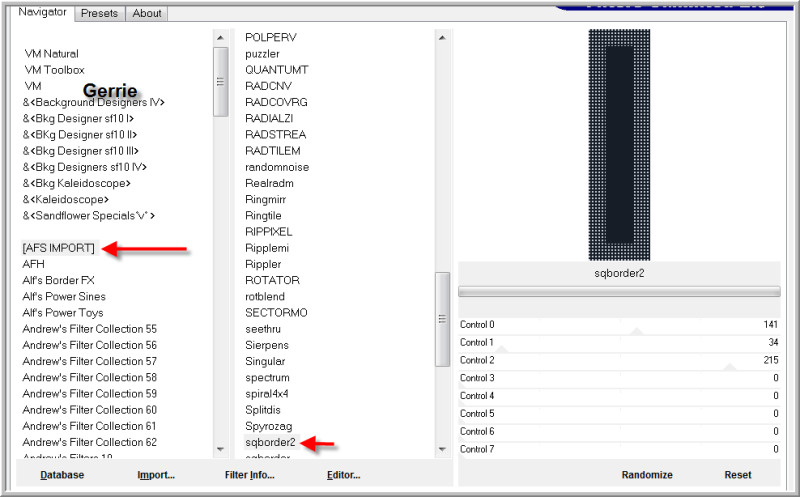Select Ripplemi filter
The image size is (800, 497).
click(x=267, y=248)
